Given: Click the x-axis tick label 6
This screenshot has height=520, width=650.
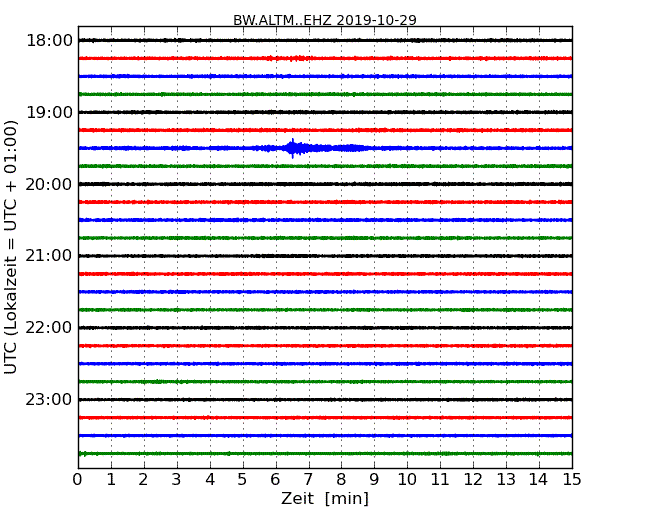Looking at the screenshot, I should pos(275,479).
